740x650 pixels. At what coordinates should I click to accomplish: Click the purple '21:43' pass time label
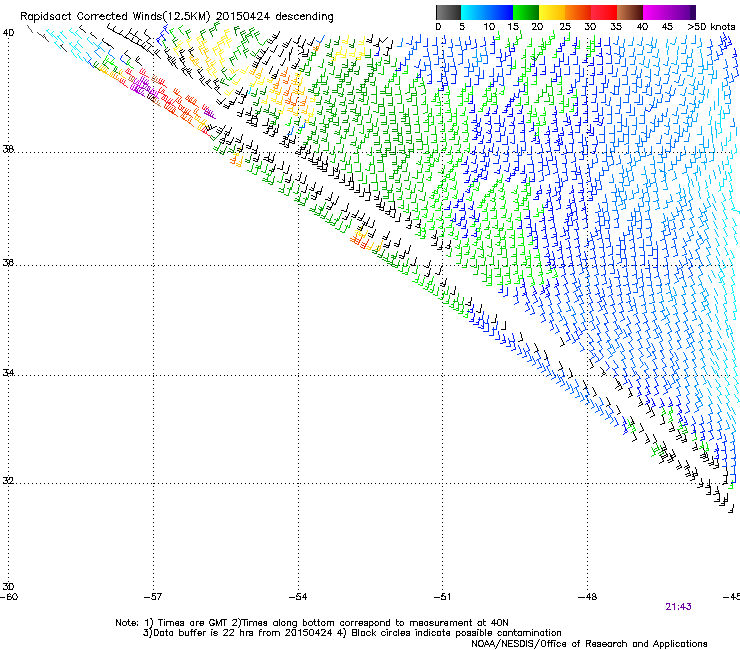point(678,607)
